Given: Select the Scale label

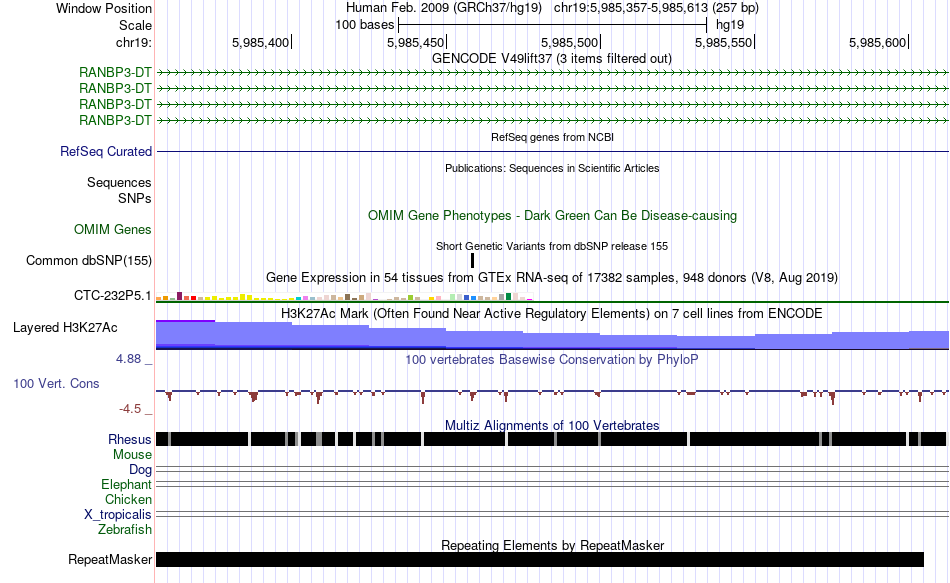Looking at the screenshot, I should tap(135, 25).
